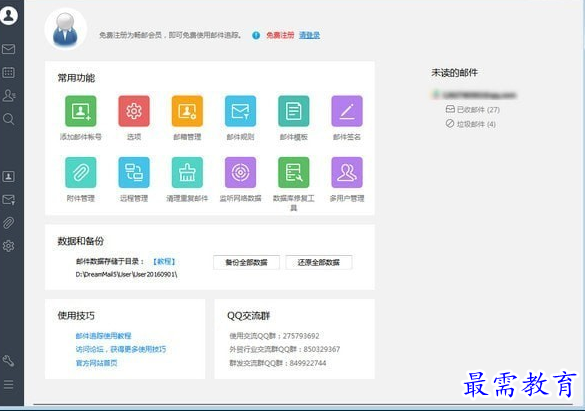Image resolution: width=585 pixels, height=416 pixels.
Task: Open the 【教程】 link
Action: 164,262
